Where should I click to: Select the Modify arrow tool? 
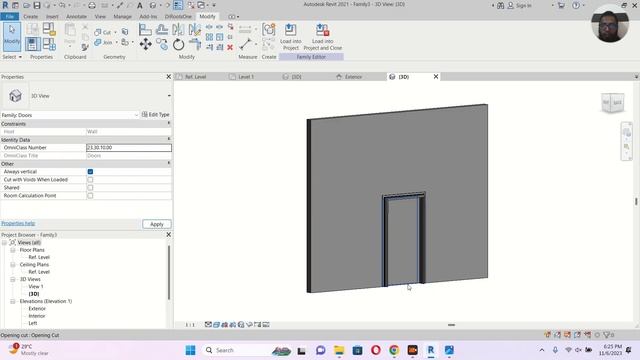[x=12, y=36]
